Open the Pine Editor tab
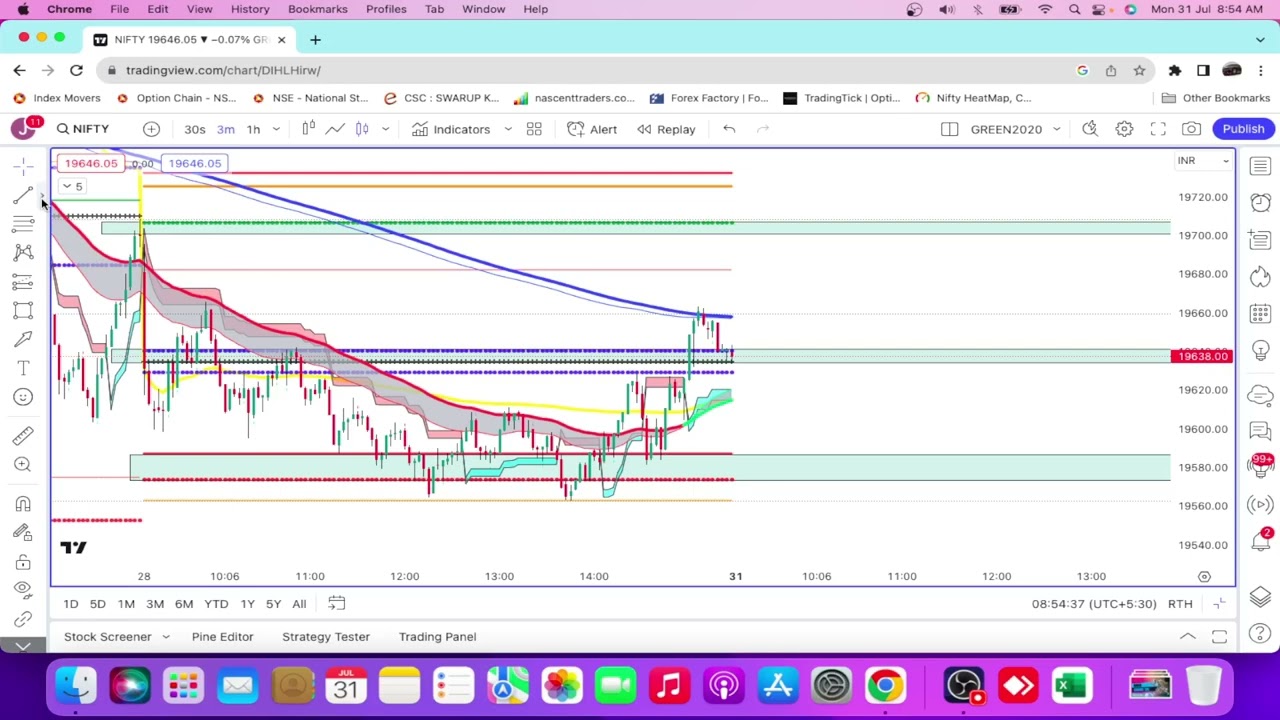Screen dimensions: 1280x720 pos(222,637)
